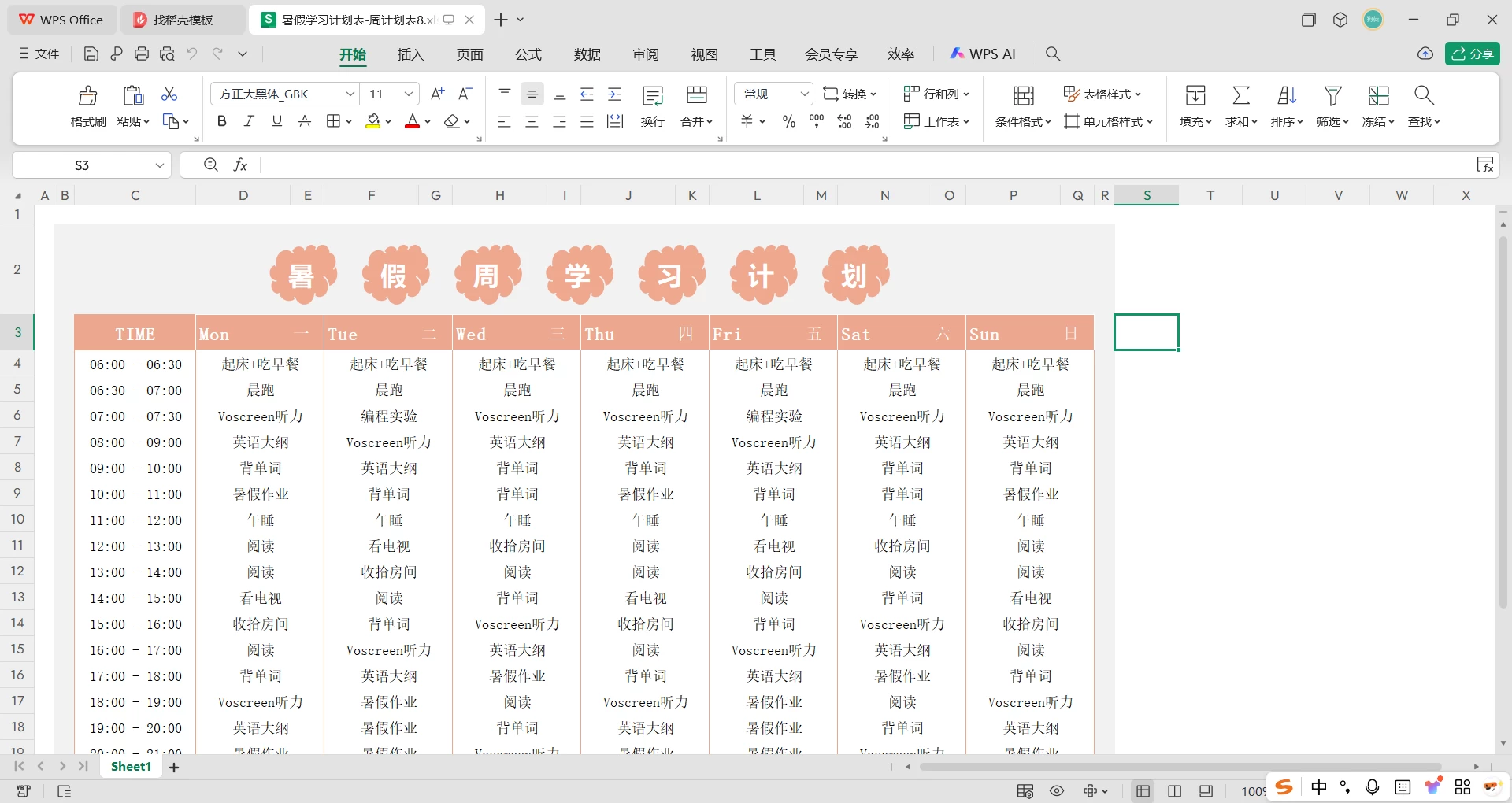Click the font color A swatch
Screen dimensions: 1512x803
click(412, 121)
